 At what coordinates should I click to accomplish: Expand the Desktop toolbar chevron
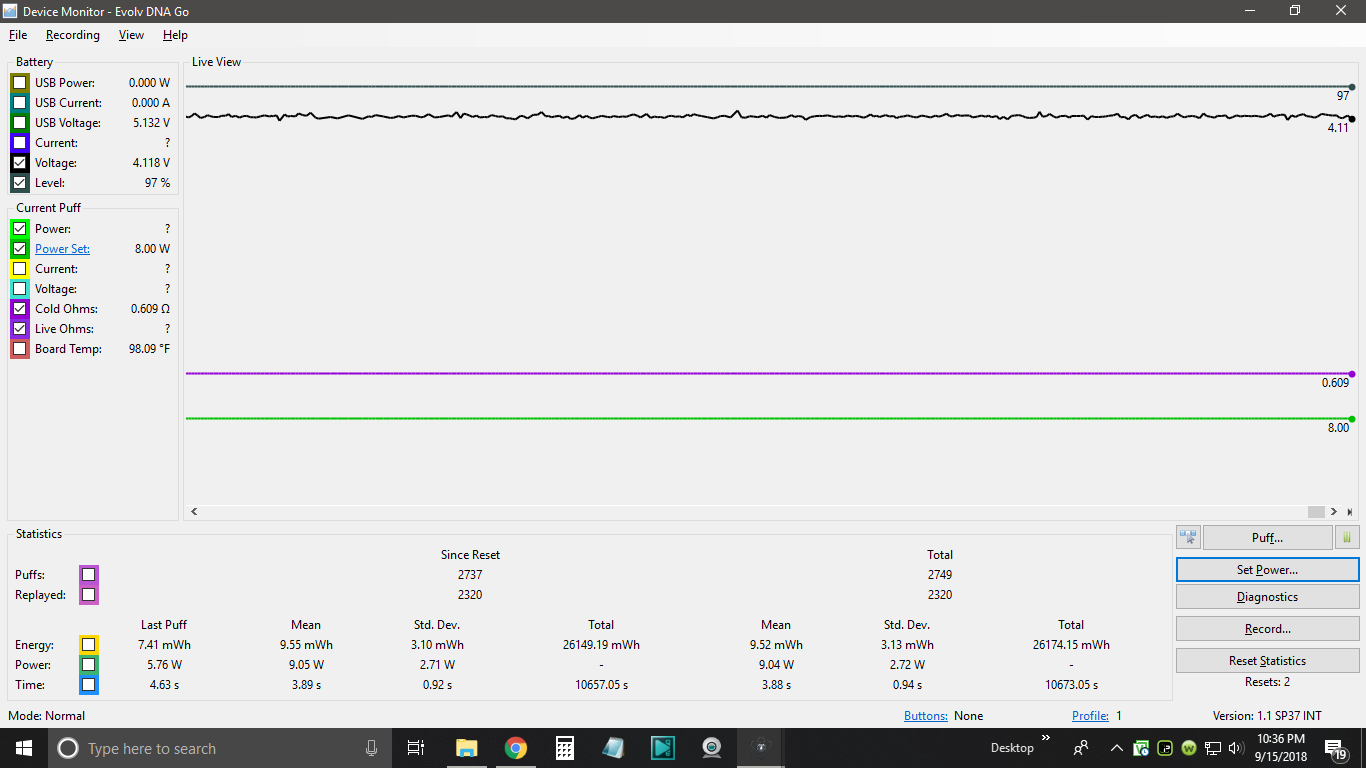coord(1046,739)
